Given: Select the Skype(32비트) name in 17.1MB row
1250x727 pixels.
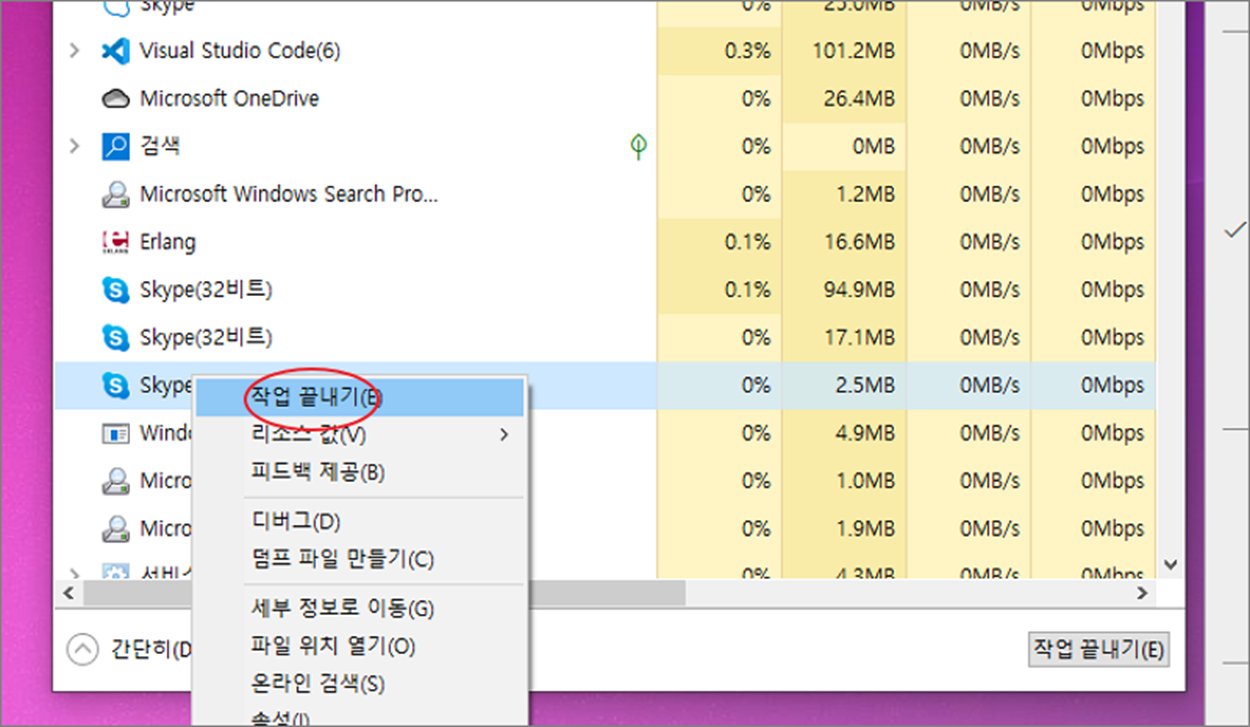Looking at the screenshot, I should 206,338.
